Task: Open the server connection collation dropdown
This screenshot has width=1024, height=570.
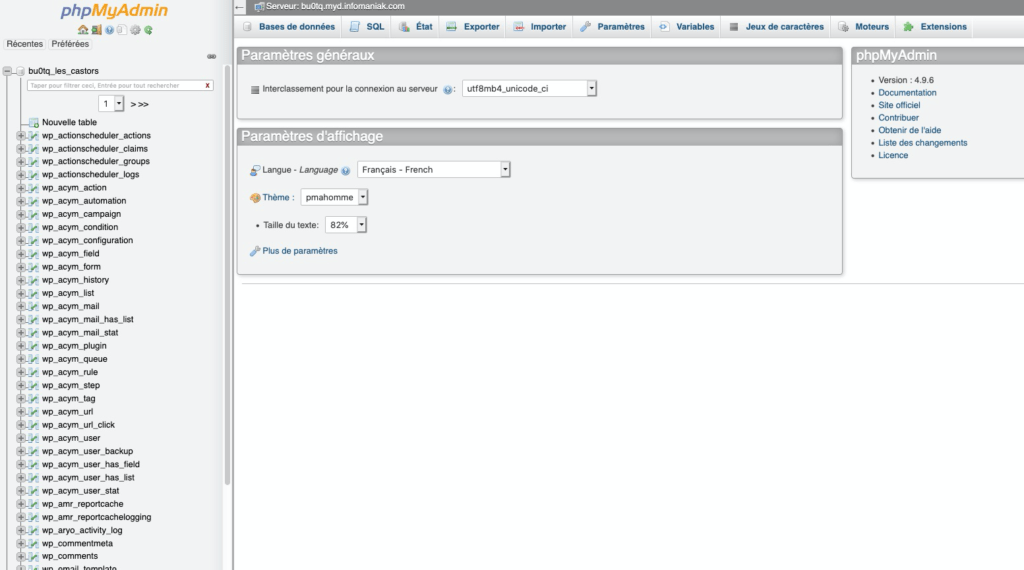Action: [529, 89]
